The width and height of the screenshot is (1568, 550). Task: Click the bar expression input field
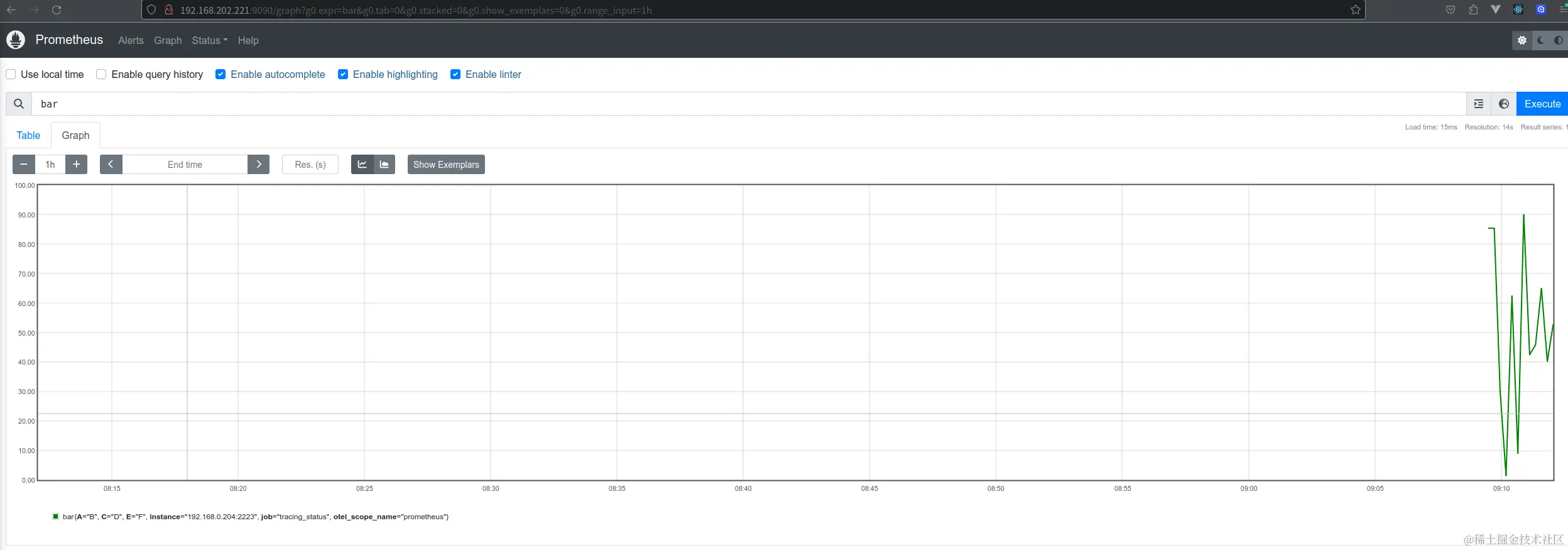pyautogui.click(x=749, y=104)
